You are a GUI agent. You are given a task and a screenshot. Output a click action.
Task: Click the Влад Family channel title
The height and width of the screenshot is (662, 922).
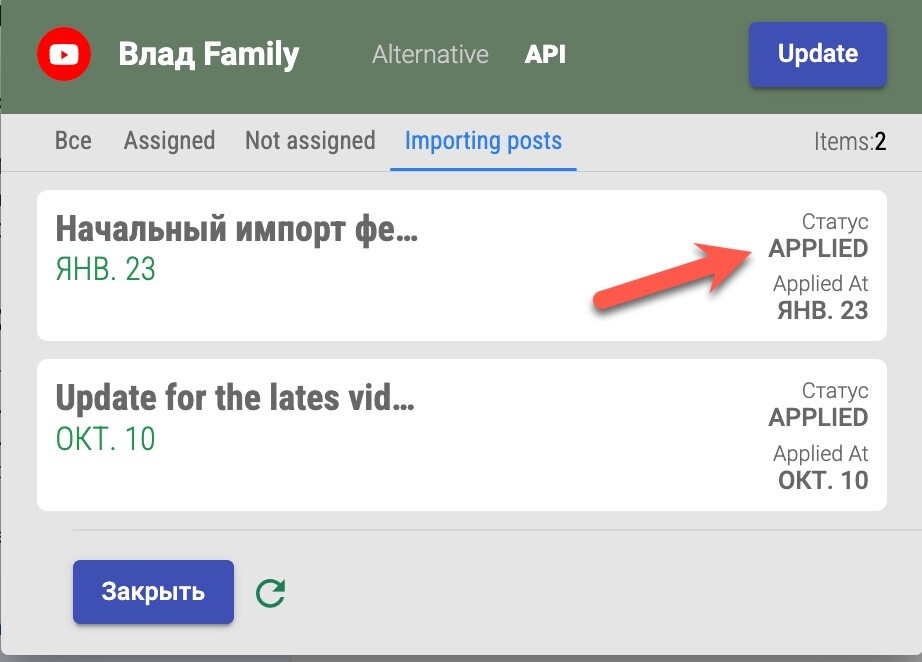click(208, 54)
